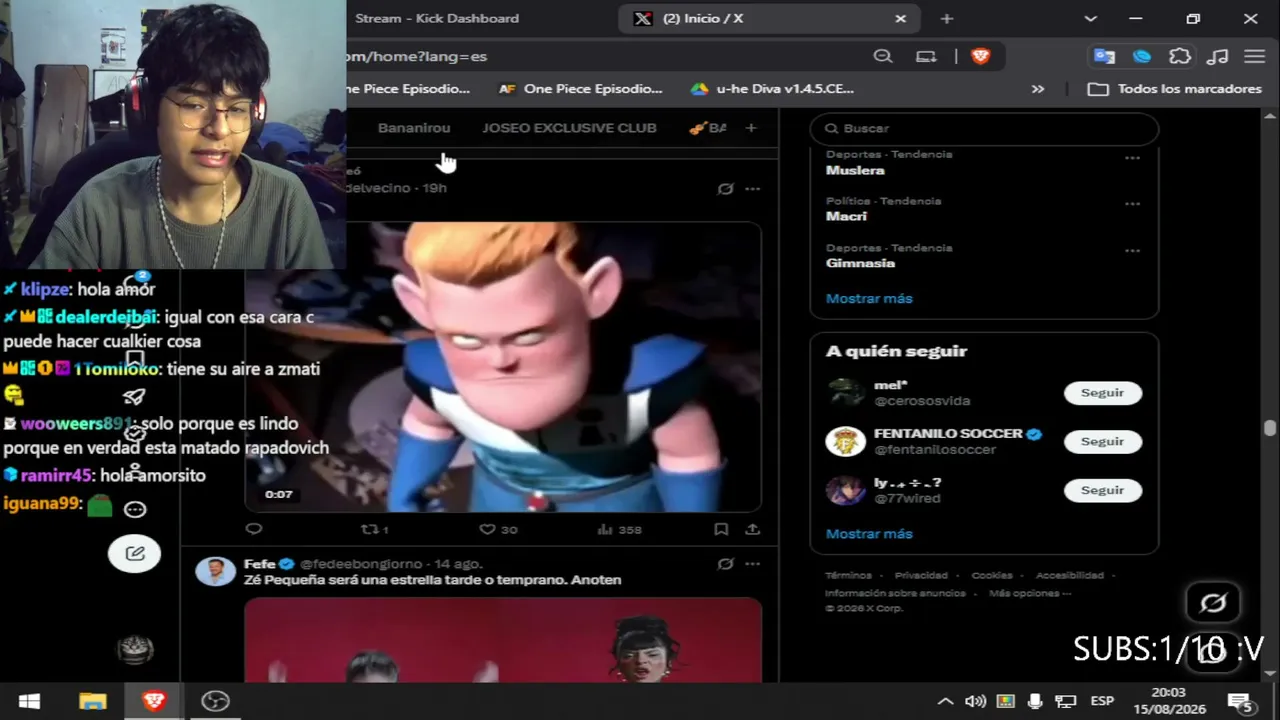Open the blue round extension icon

click(x=1142, y=56)
